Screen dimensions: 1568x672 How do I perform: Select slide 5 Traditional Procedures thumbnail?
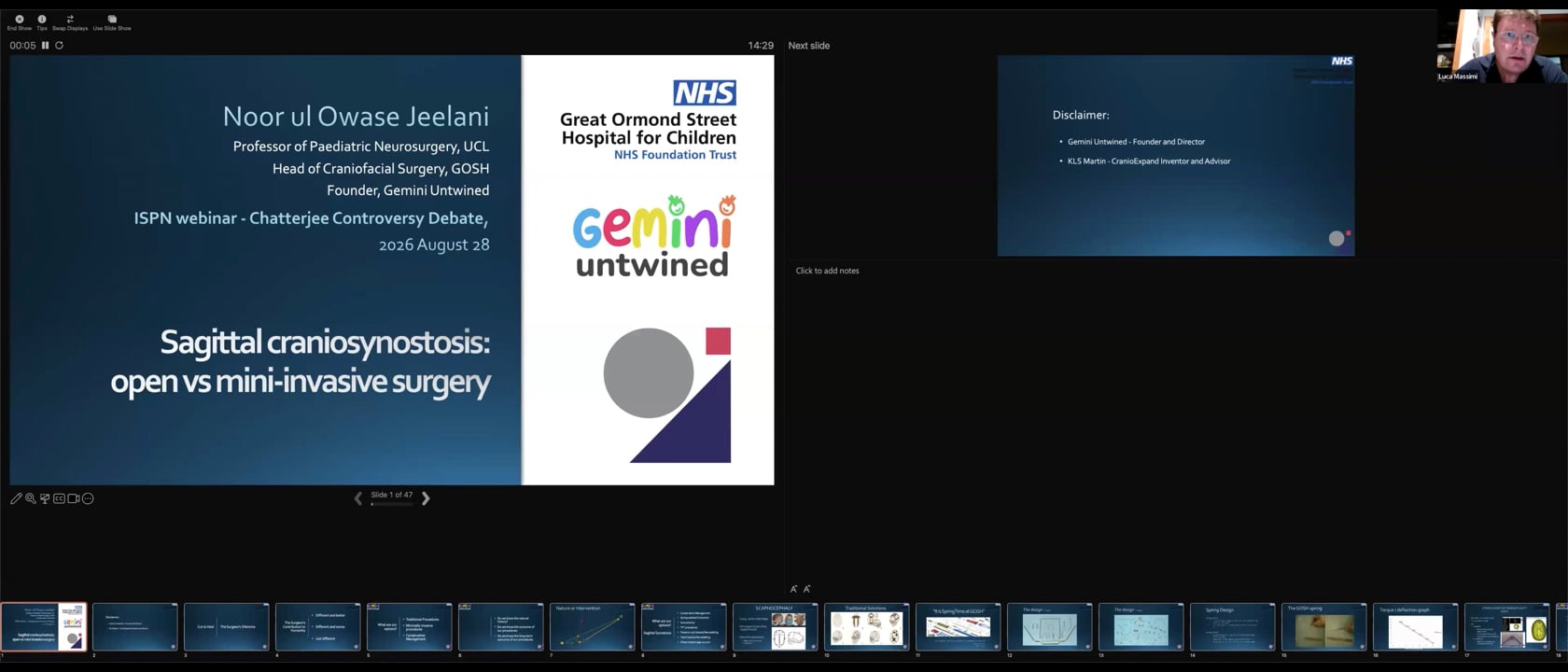[410, 627]
